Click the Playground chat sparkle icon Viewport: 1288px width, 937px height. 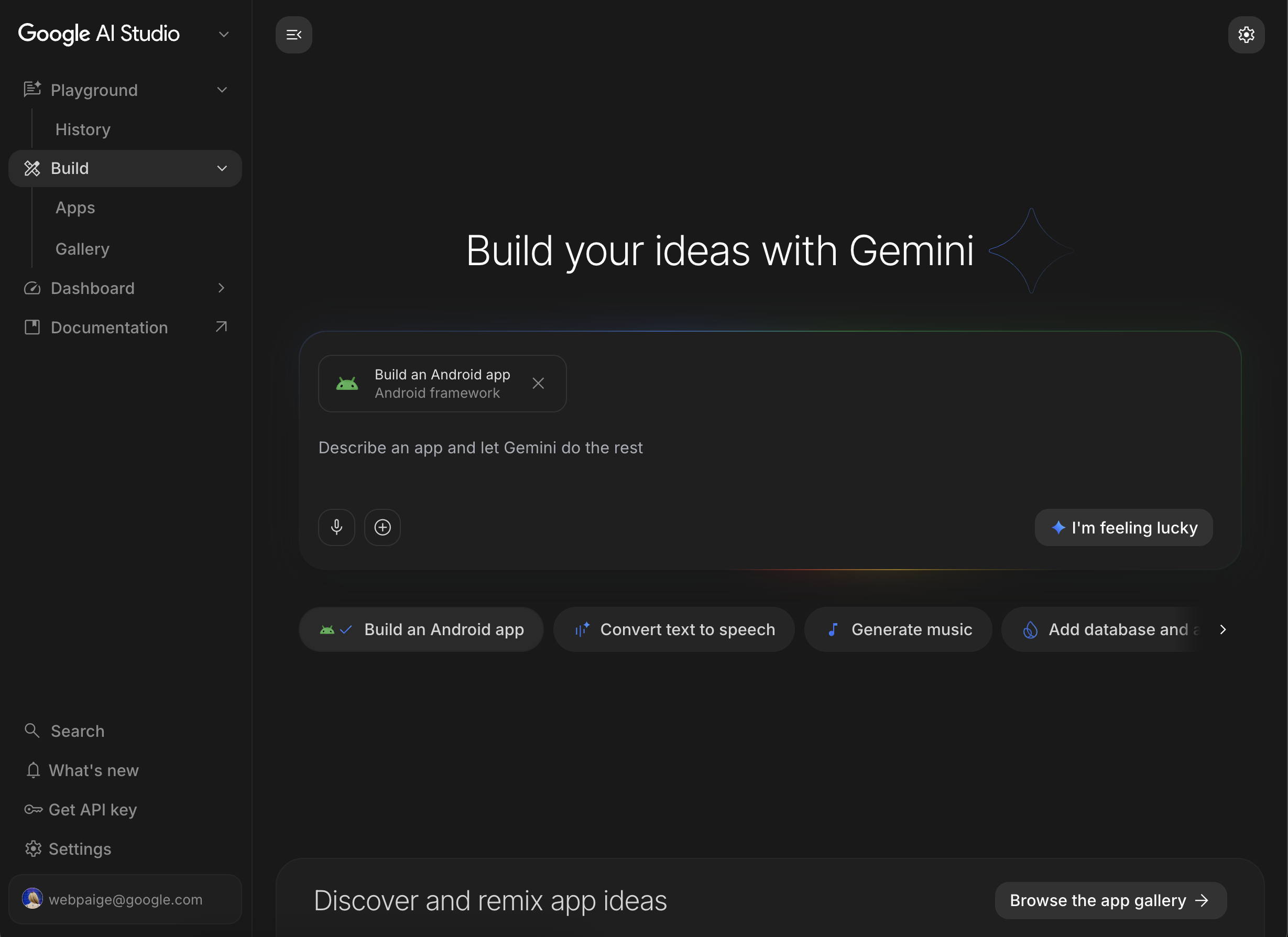click(32, 90)
